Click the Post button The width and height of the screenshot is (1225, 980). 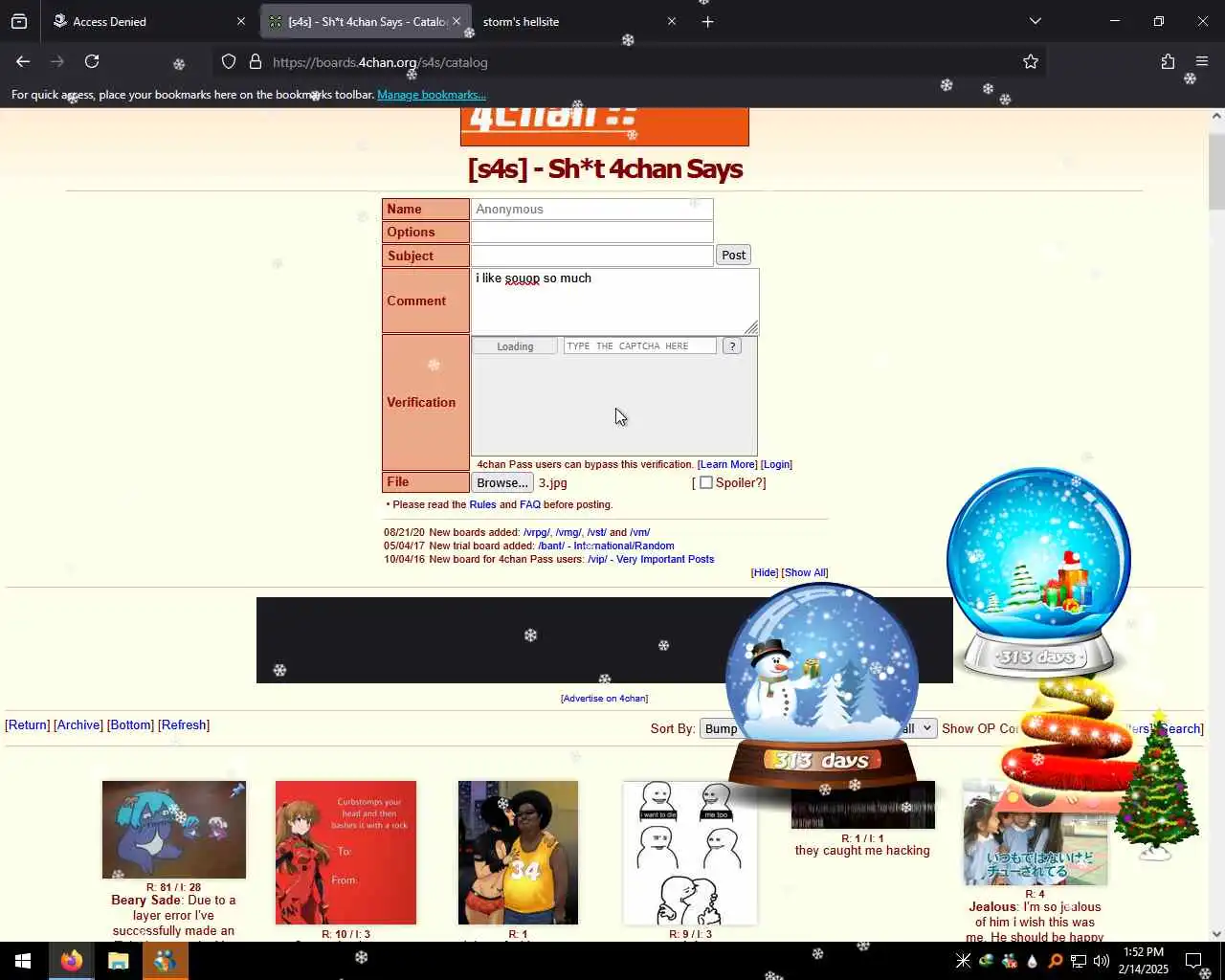734,255
